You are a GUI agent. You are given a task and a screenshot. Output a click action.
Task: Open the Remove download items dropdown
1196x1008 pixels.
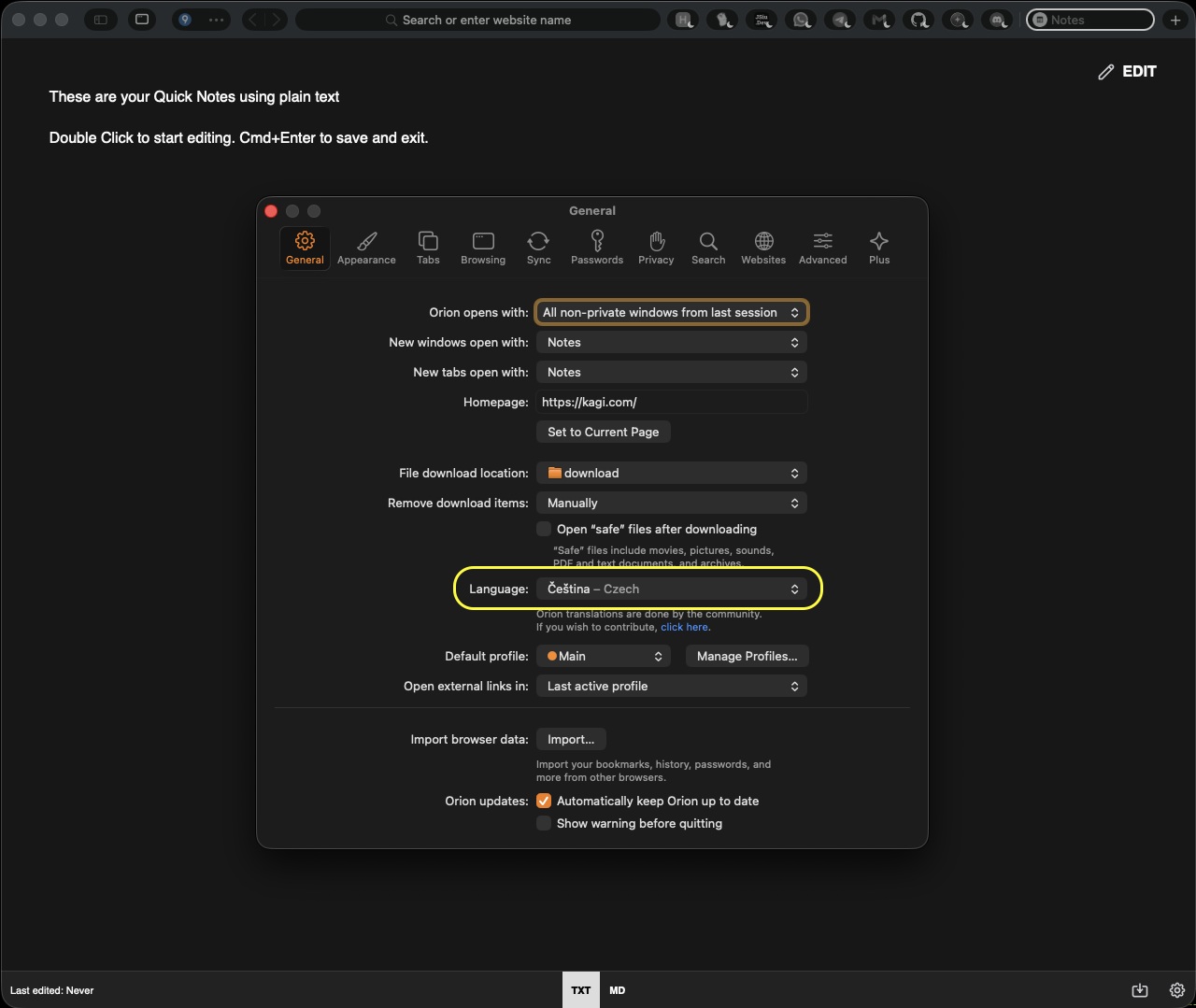(x=671, y=503)
